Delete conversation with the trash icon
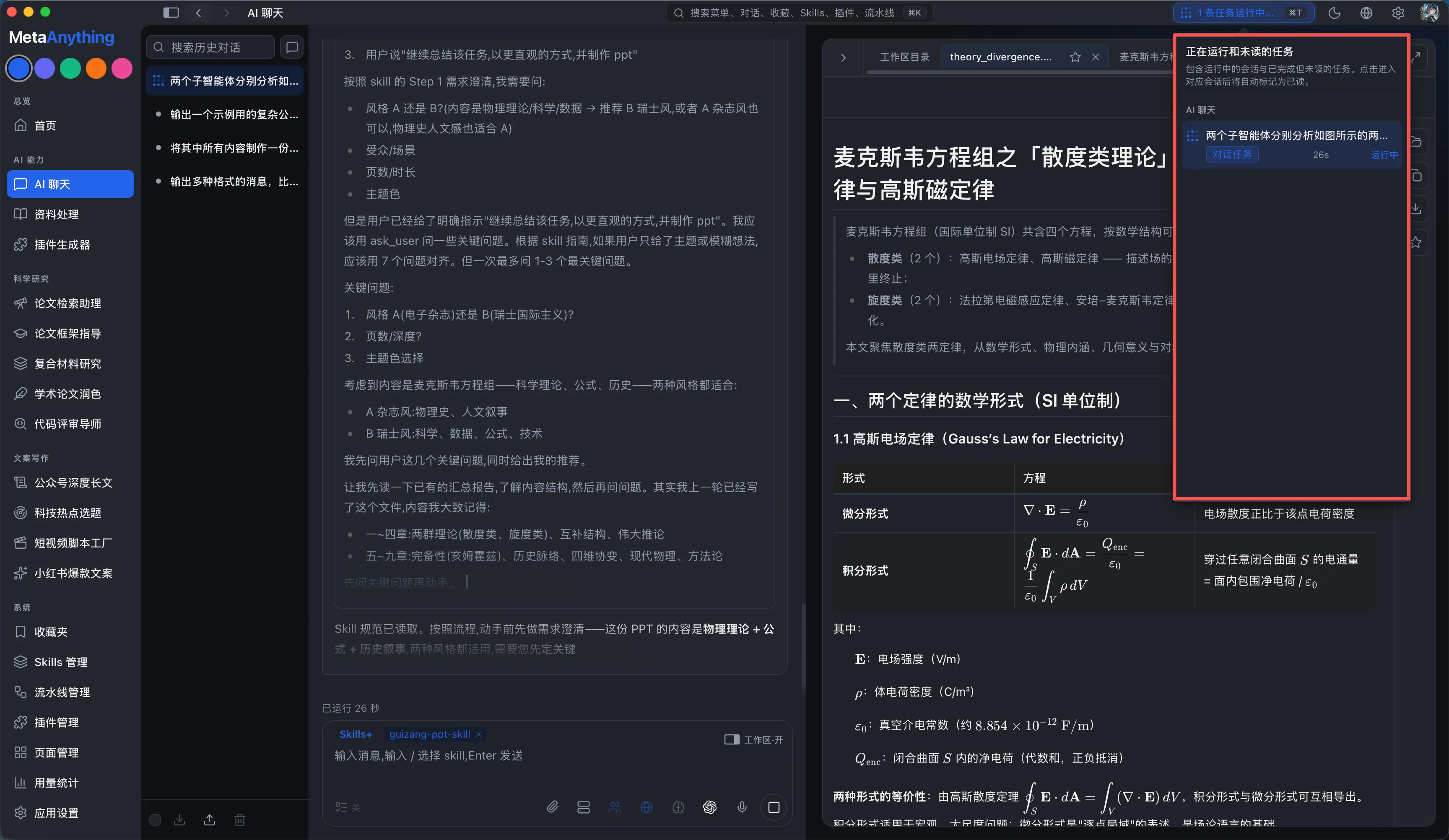This screenshot has width=1449, height=840. [240, 820]
